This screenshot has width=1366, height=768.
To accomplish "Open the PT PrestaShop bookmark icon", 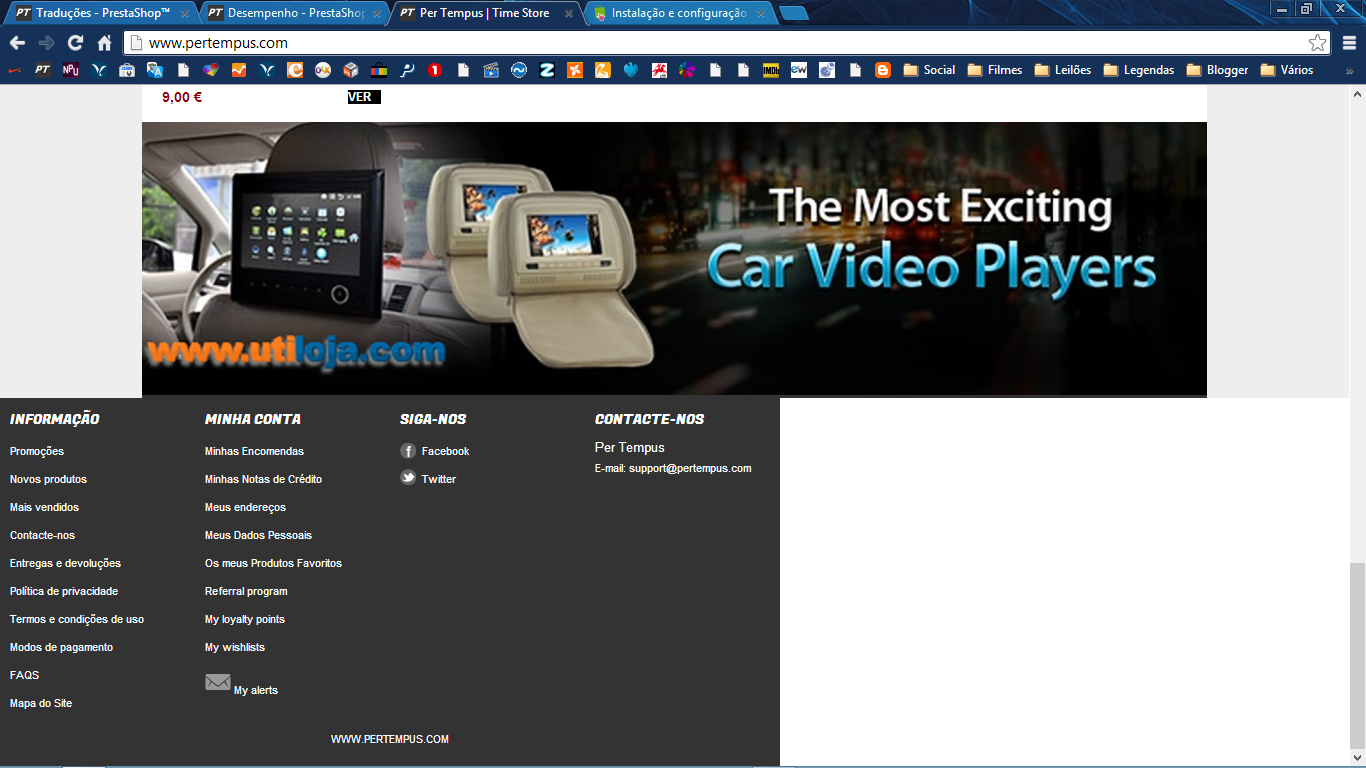I will [x=42, y=70].
